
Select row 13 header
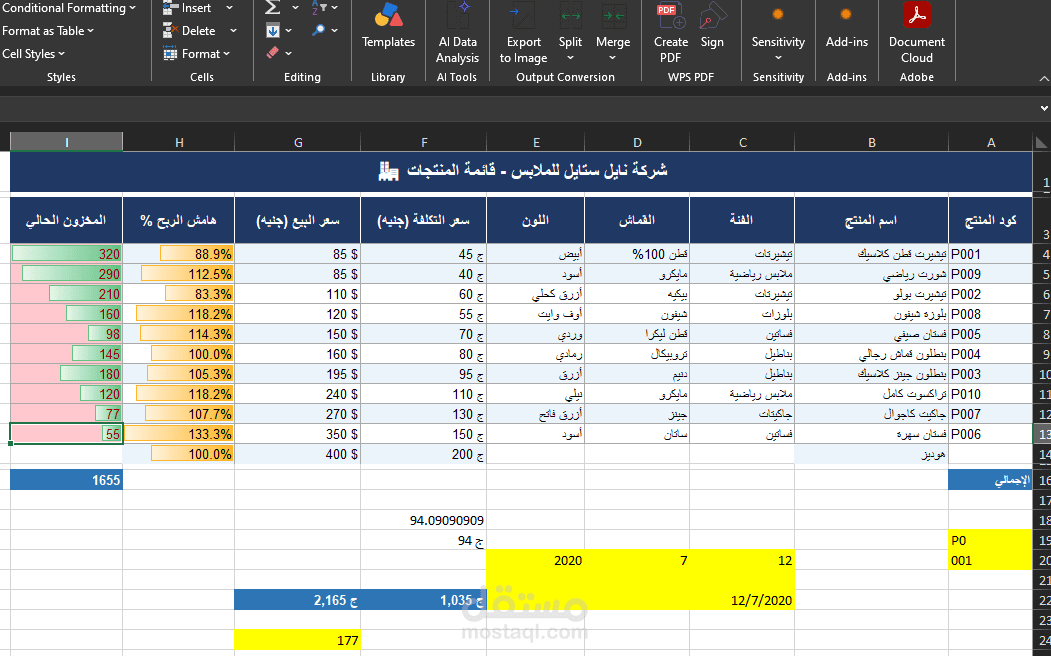click(x=1042, y=434)
